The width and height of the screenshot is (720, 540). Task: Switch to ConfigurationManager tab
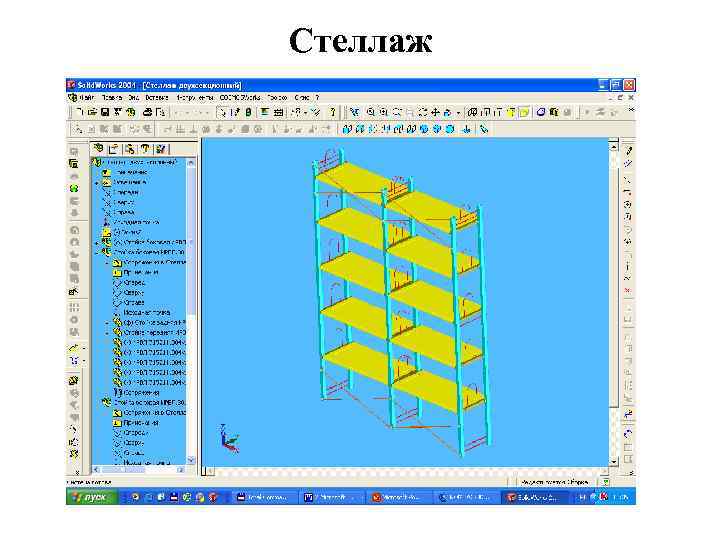[x=130, y=148]
